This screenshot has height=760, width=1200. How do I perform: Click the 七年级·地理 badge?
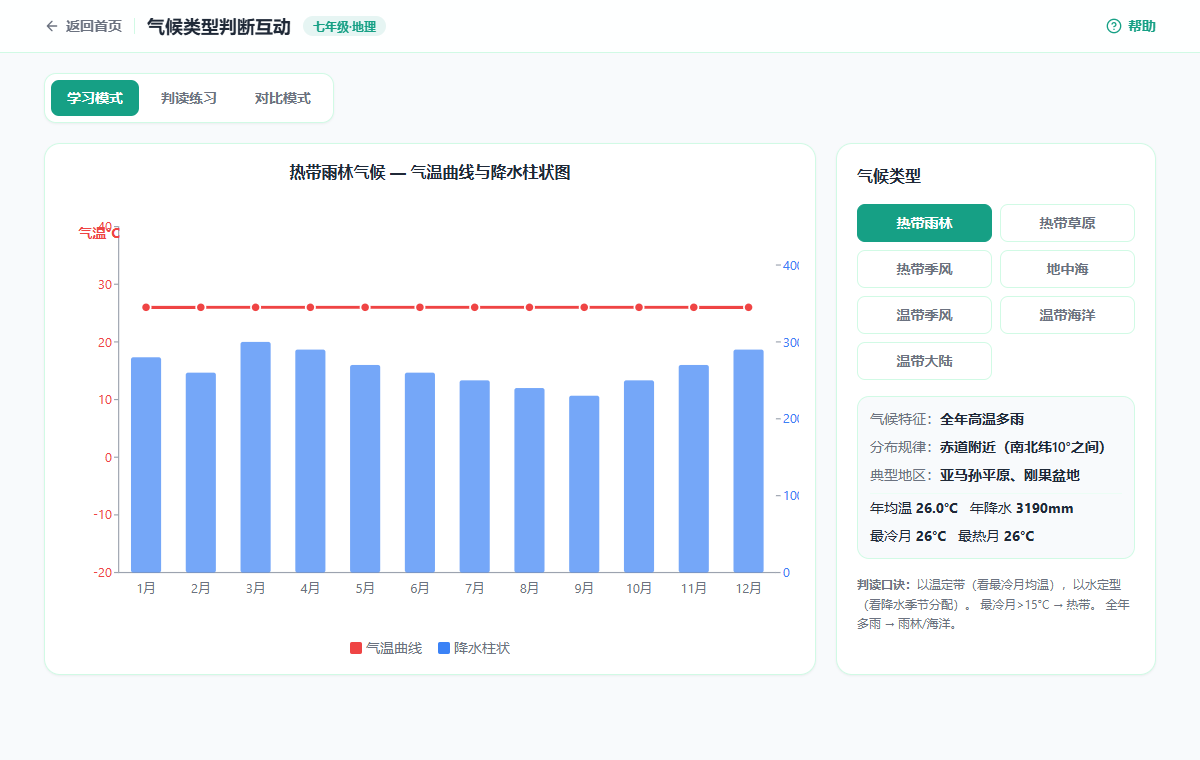pyautogui.click(x=344, y=27)
